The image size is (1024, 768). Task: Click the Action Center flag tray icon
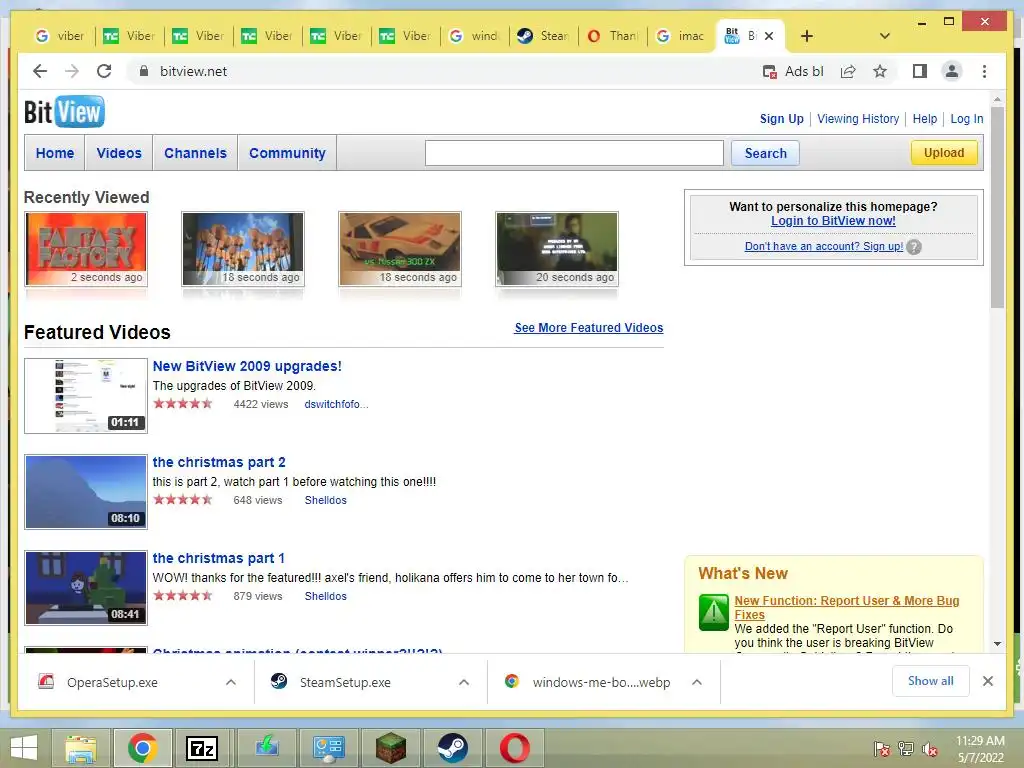(882, 749)
